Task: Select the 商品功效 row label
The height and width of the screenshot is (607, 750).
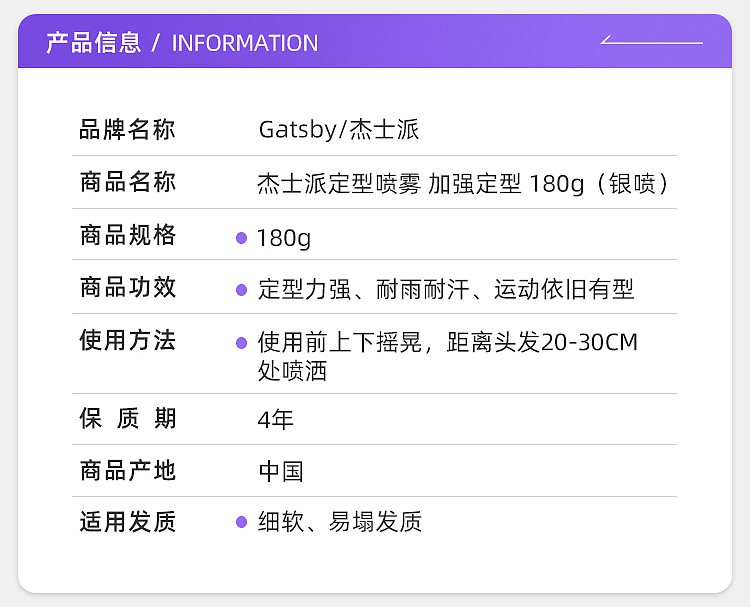Action: [x=128, y=287]
